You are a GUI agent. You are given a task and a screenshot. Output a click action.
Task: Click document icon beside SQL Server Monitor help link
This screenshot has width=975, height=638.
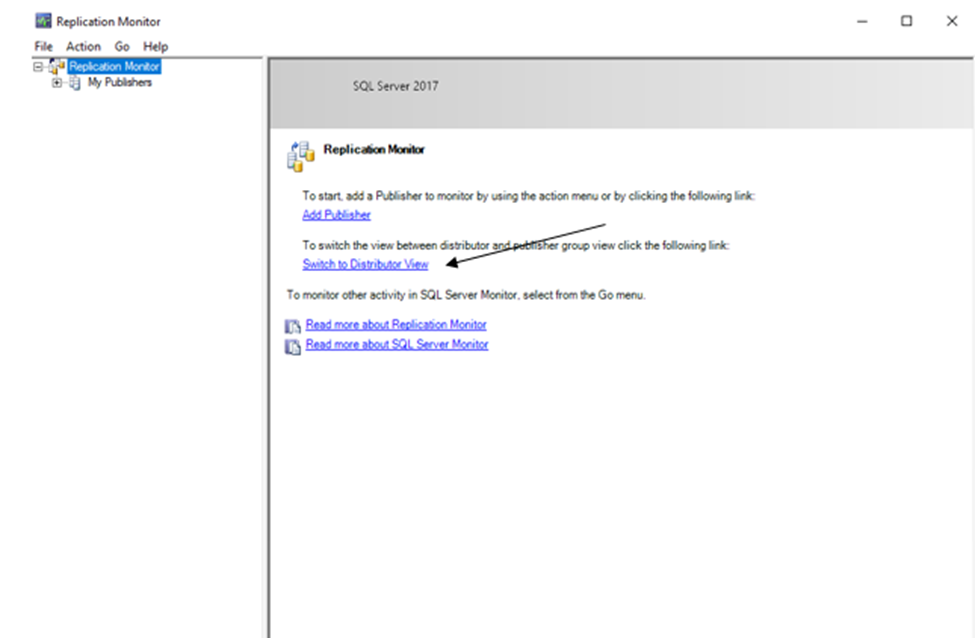click(x=293, y=346)
